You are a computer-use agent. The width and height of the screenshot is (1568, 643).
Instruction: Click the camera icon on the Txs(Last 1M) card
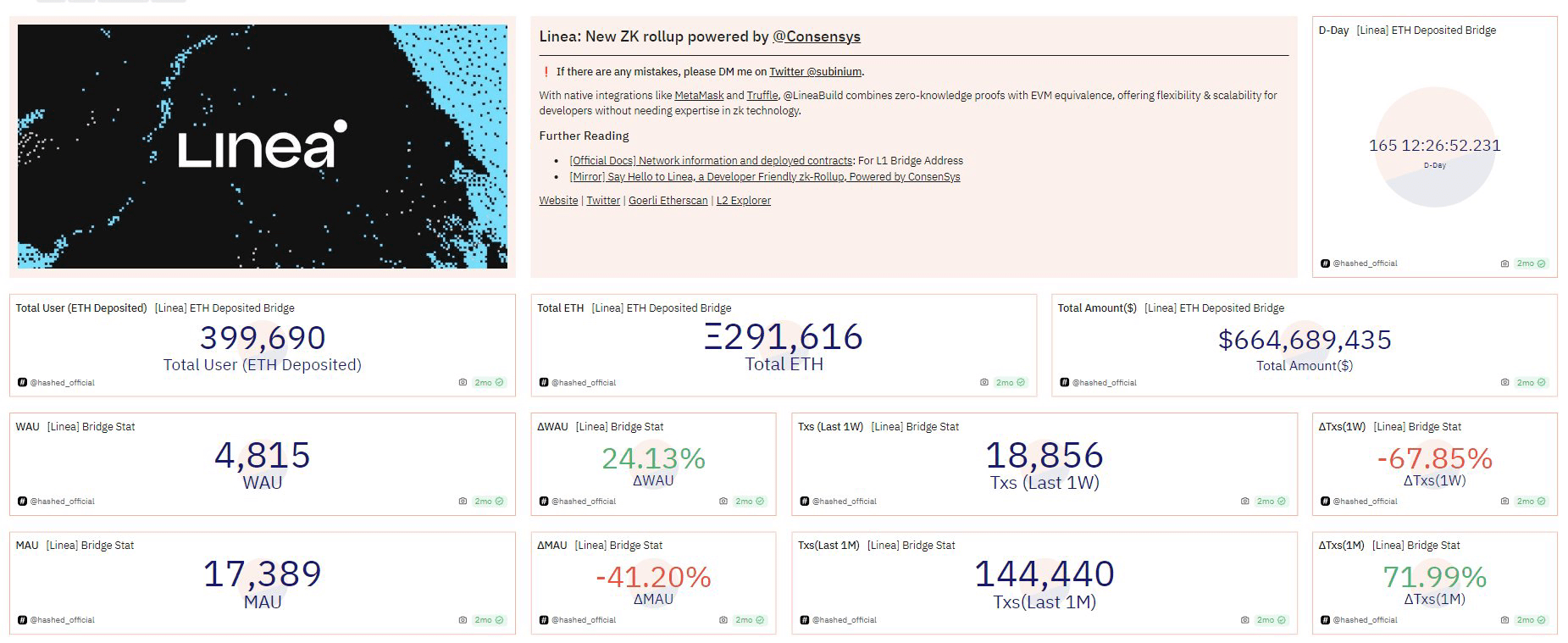[1244, 620]
